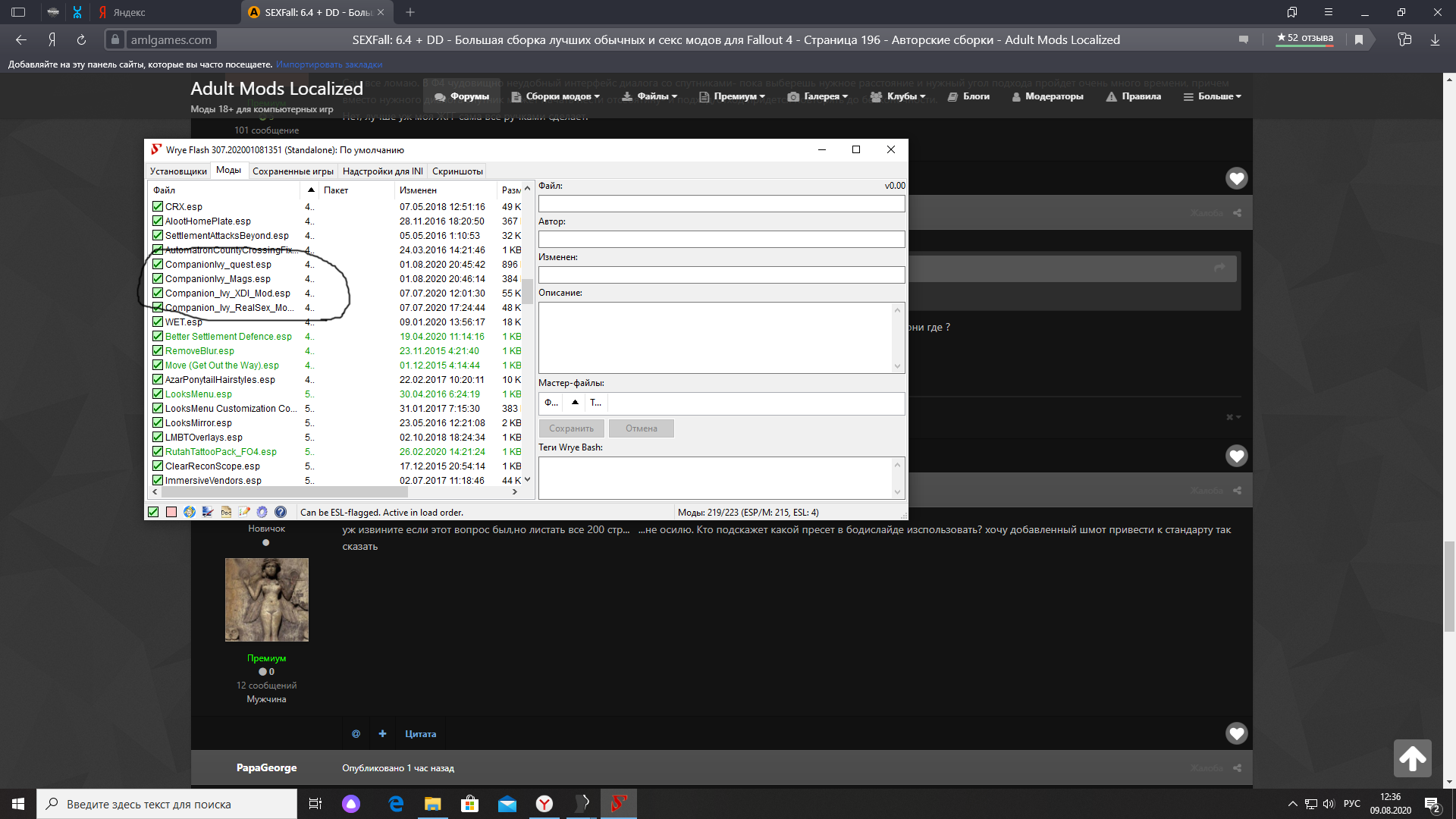
Task: Click the settings gear in Wrye Flash
Action: click(x=262, y=512)
